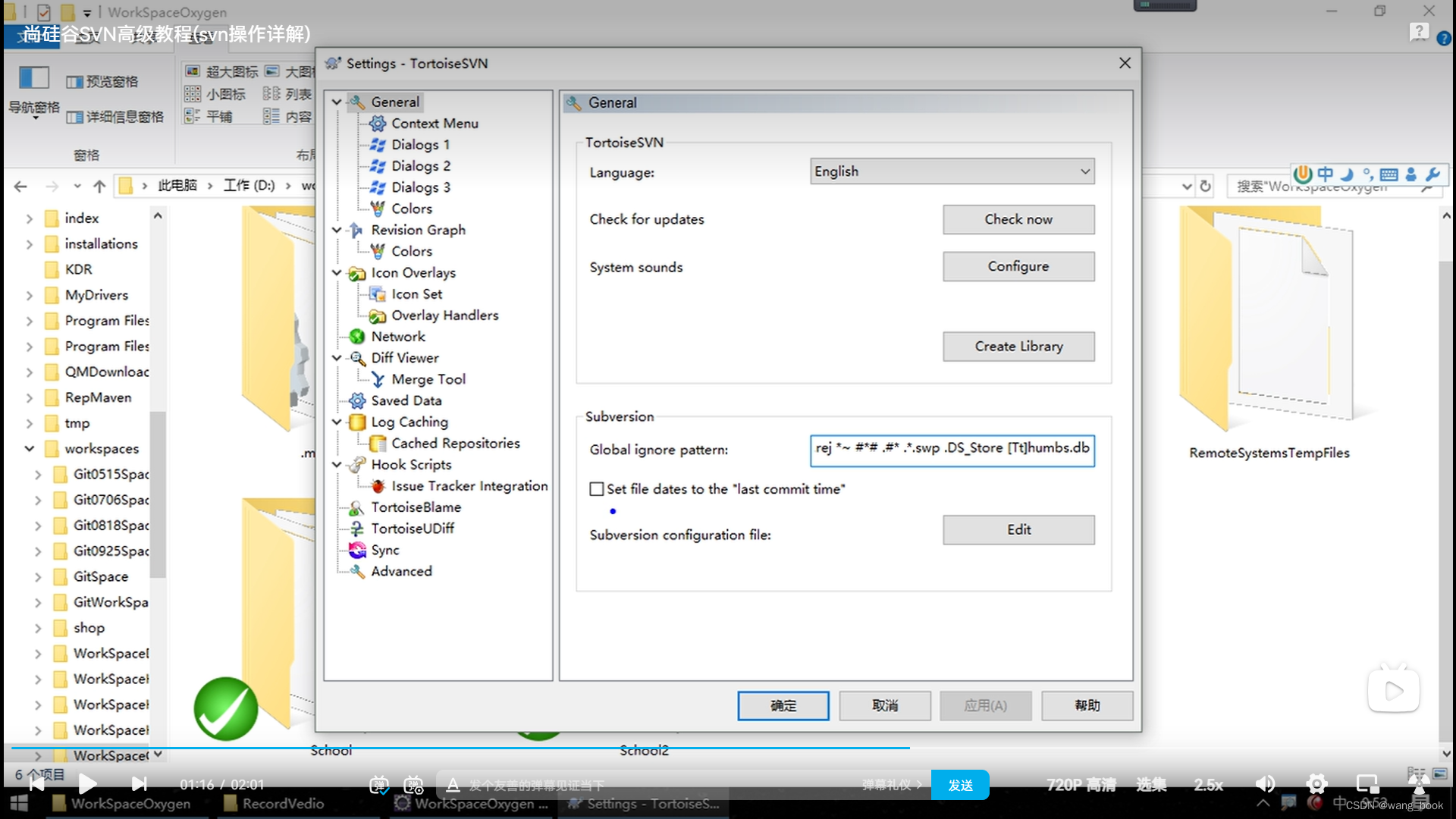Expand index folder in Explorer tree
This screenshot has width=1456, height=819.
click(29, 218)
